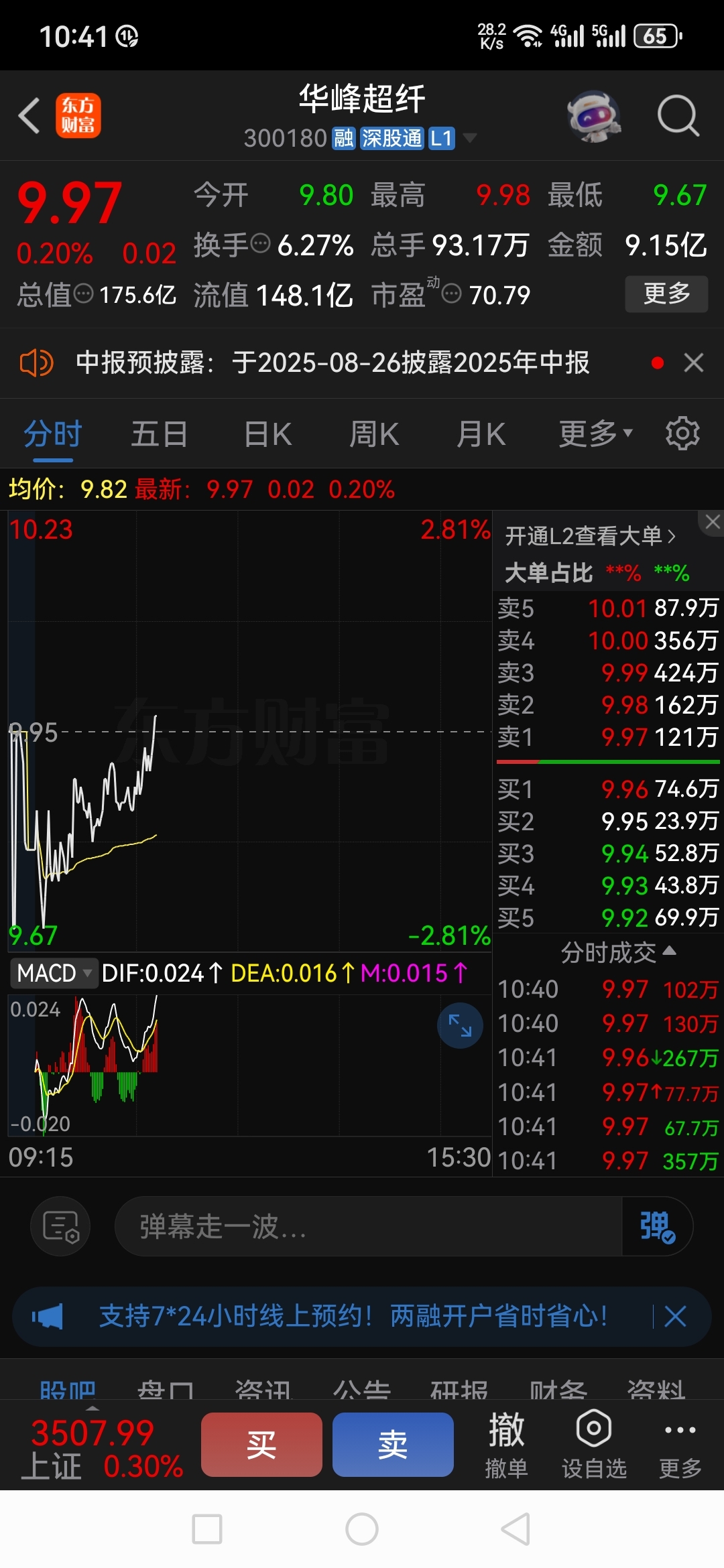Image resolution: width=724 pixels, height=1568 pixels.
Task: Tap the blue 卖 sell button
Action: click(393, 1445)
